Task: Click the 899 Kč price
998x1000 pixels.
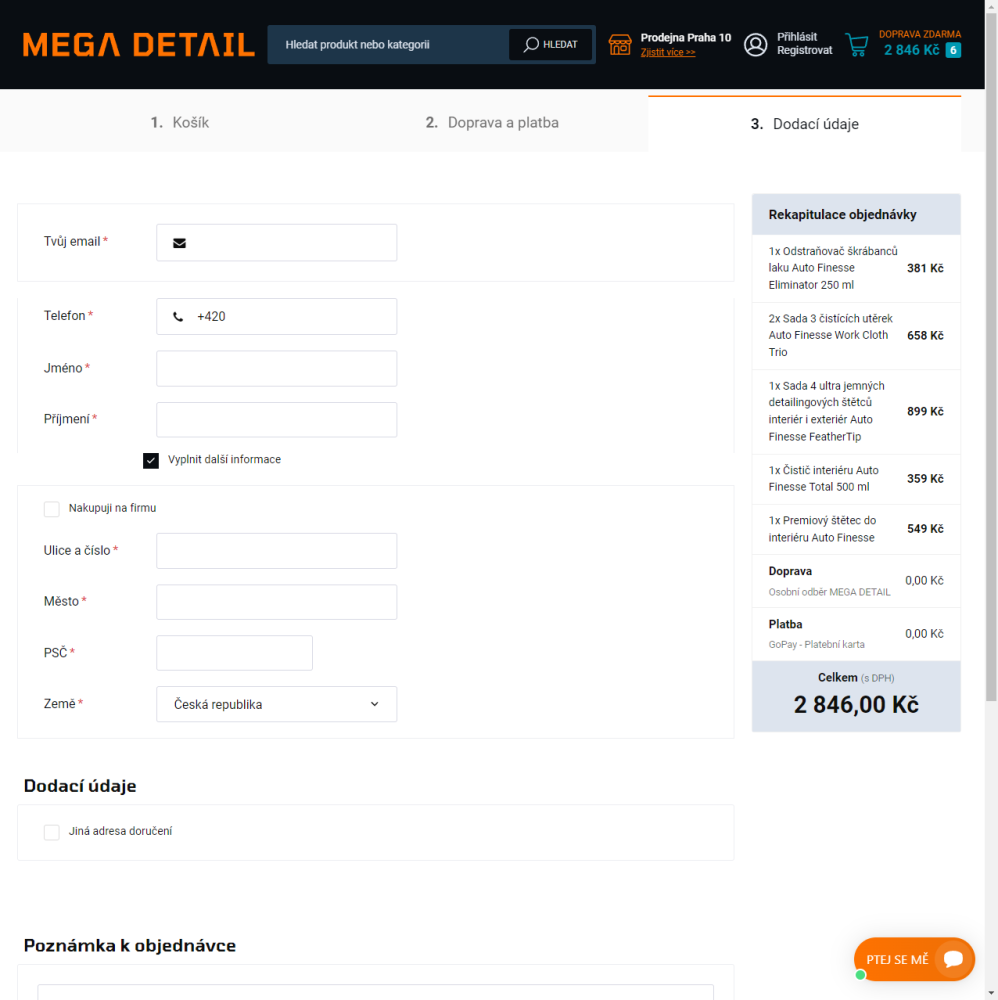Action: [x=925, y=411]
